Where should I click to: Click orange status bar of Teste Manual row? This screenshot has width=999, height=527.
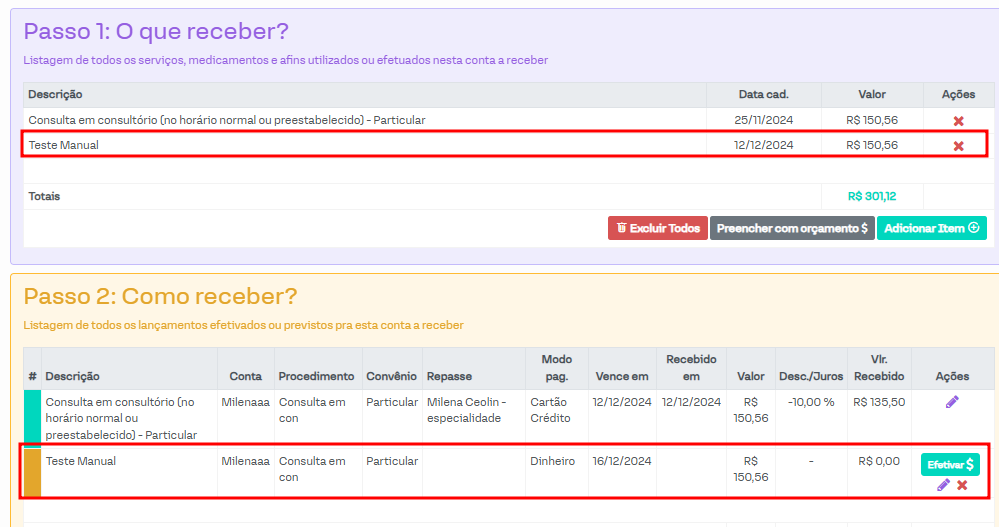pos(32,472)
